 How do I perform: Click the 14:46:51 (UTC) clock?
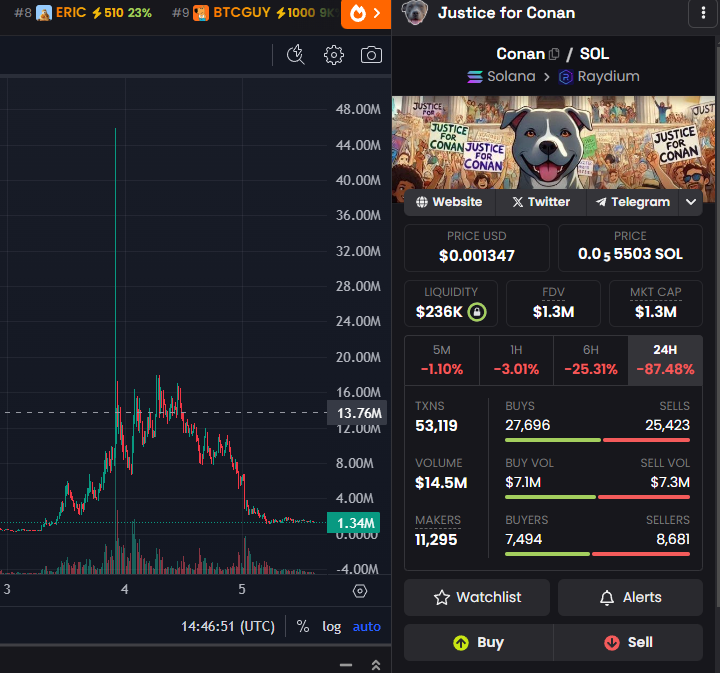pos(228,627)
